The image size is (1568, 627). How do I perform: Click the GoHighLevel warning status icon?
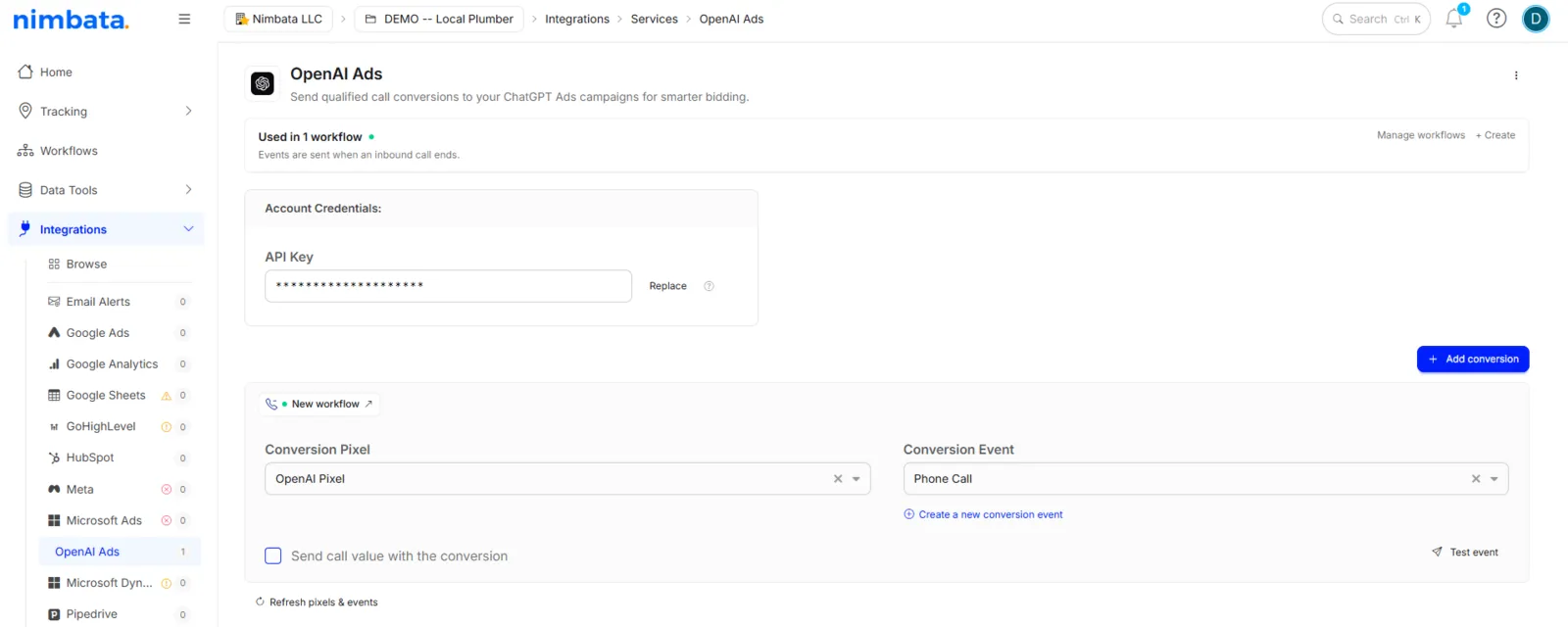point(167,427)
